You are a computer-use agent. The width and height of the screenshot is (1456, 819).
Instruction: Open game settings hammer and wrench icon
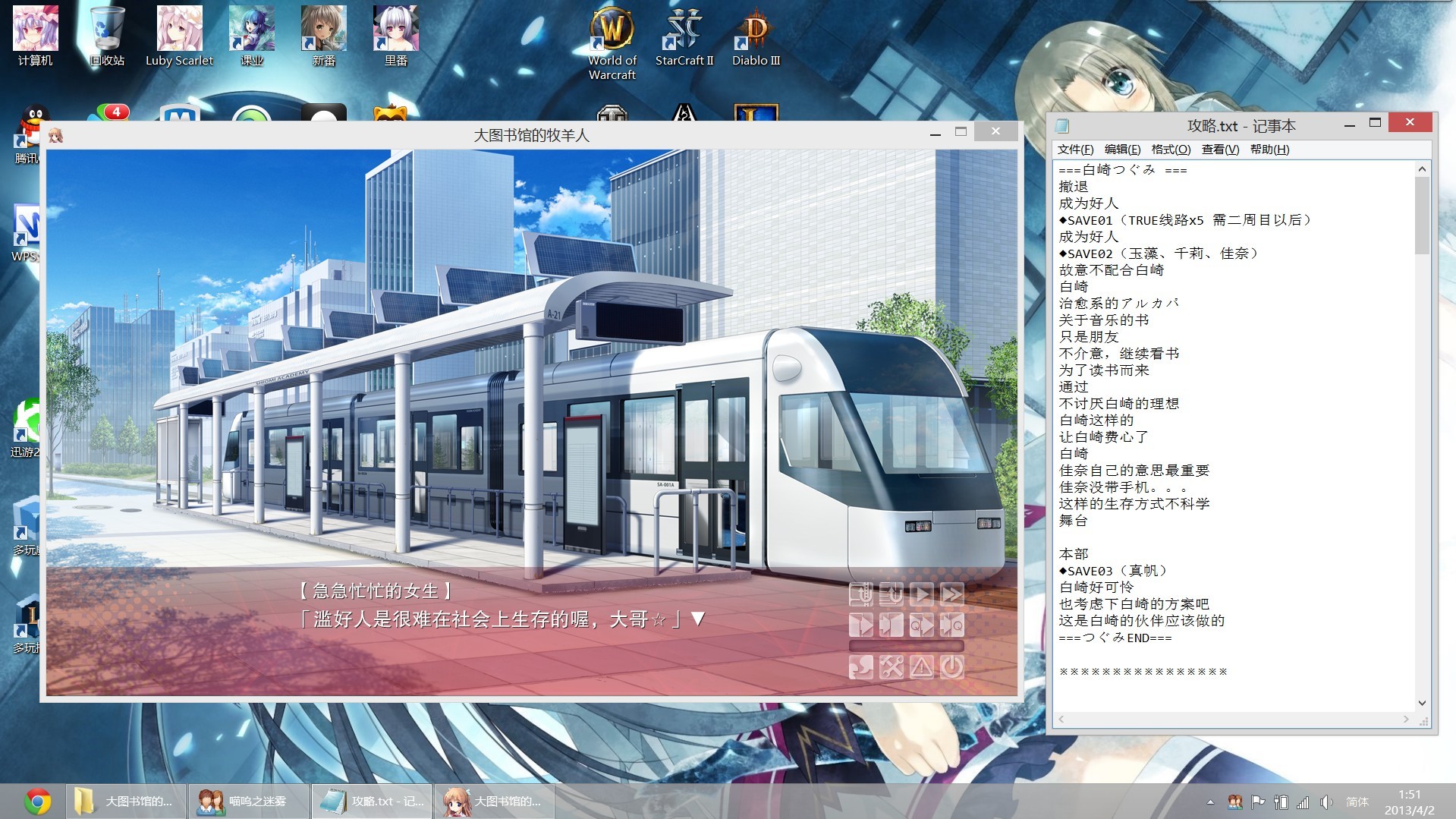[x=892, y=667]
